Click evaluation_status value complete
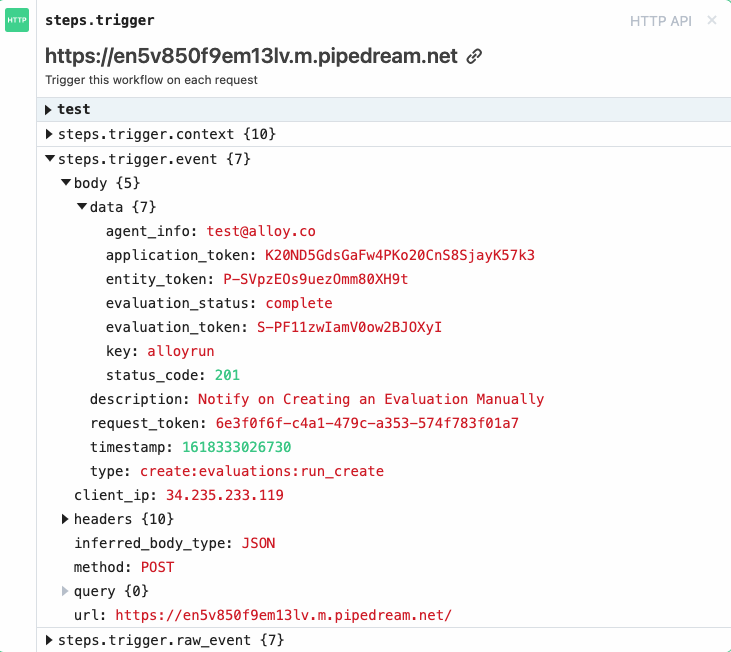Screen dimensions: 731x652 pyautogui.click(x=299, y=303)
